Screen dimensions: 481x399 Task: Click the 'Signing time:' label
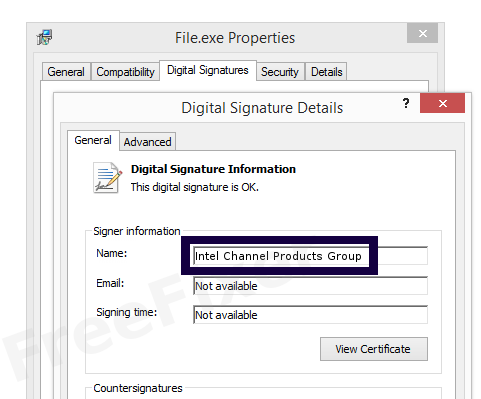tap(127, 312)
